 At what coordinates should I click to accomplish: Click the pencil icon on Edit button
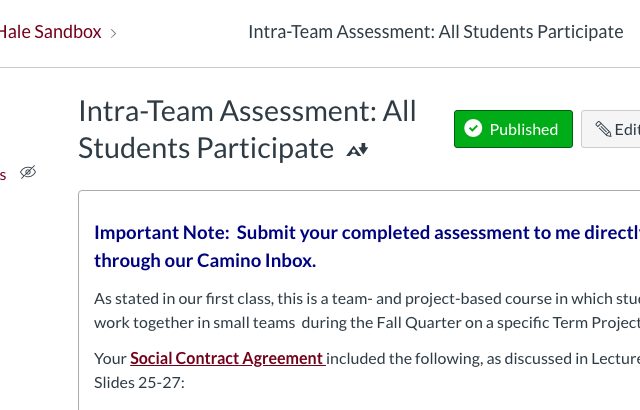pos(603,129)
